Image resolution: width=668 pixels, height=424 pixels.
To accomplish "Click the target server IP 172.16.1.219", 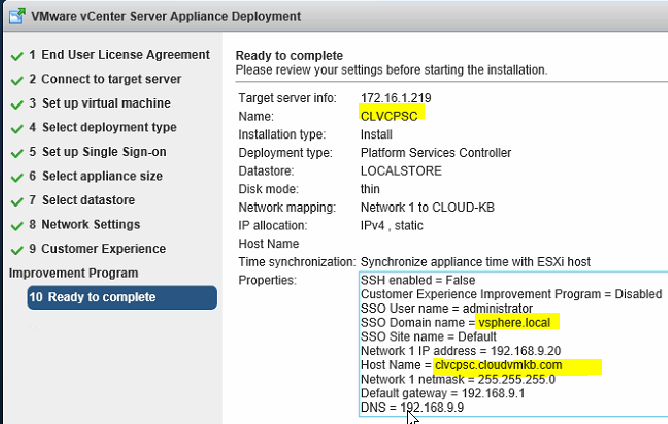I will click(x=396, y=98).
